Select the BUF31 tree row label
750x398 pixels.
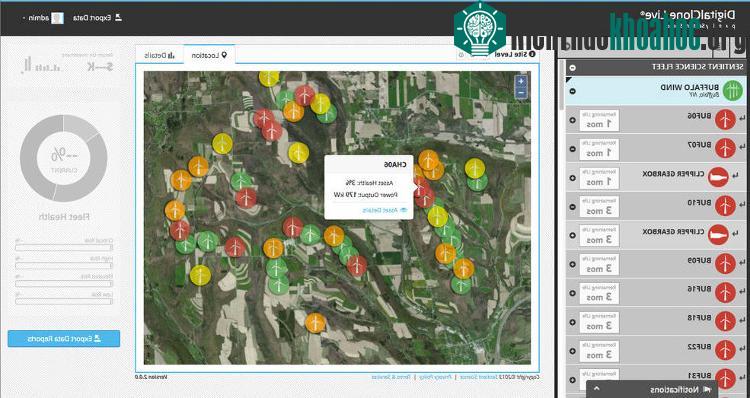700,375
